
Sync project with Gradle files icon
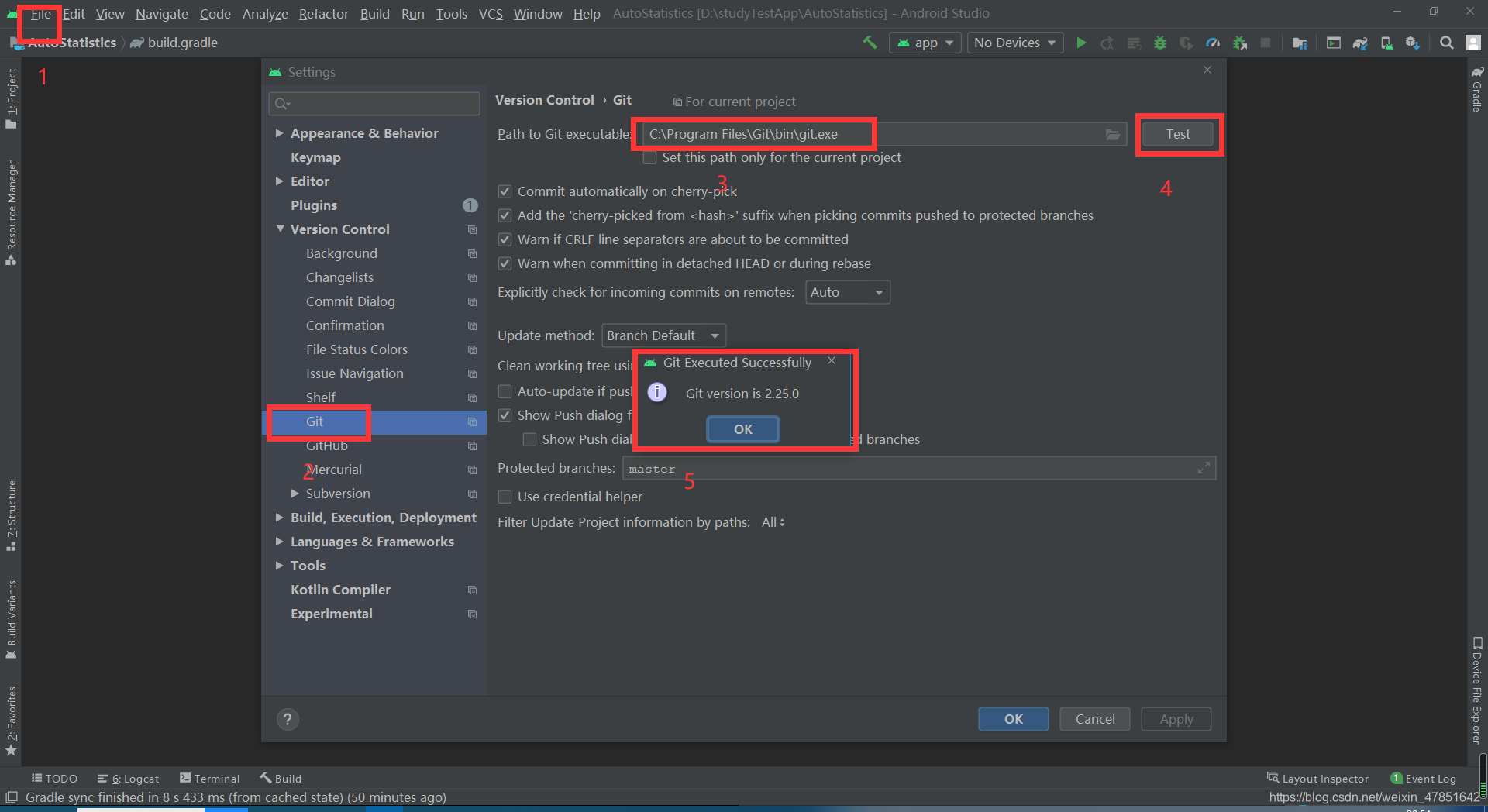point(1360,43)
